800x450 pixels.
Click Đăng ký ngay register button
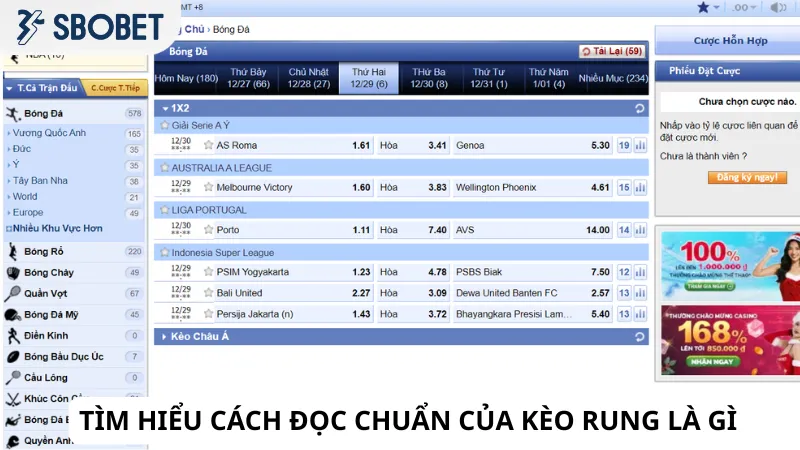coord(747,177)
